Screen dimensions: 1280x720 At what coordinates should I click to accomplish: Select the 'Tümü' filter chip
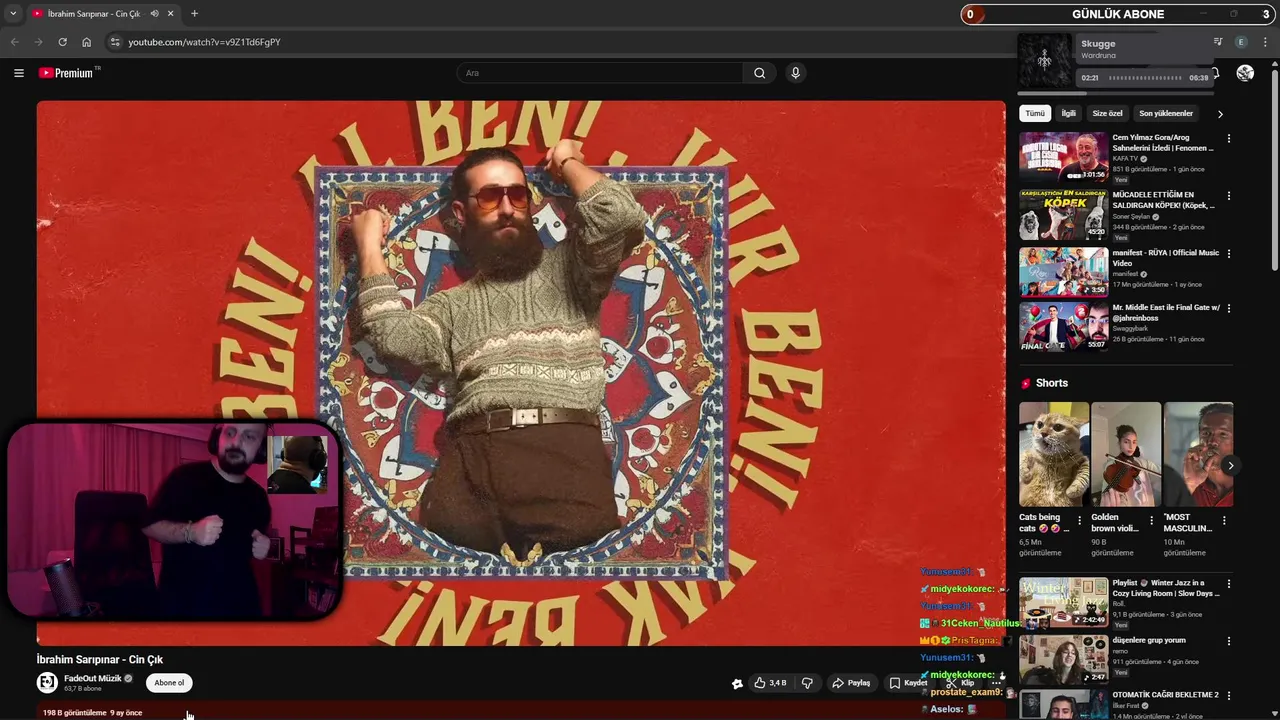click(1035, 113)
